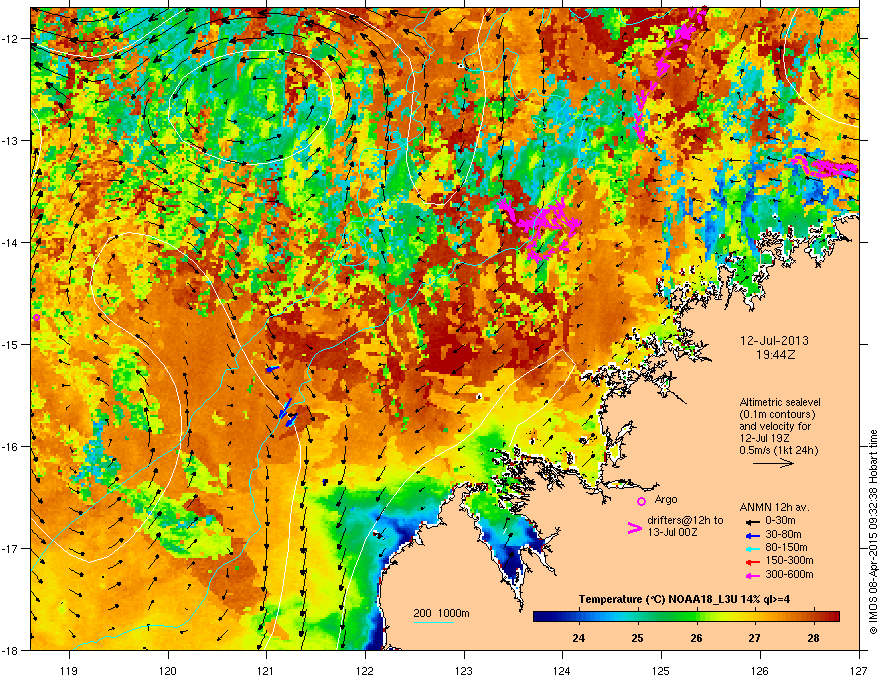Click the 26 label on temperature scale

pos(696,638)
